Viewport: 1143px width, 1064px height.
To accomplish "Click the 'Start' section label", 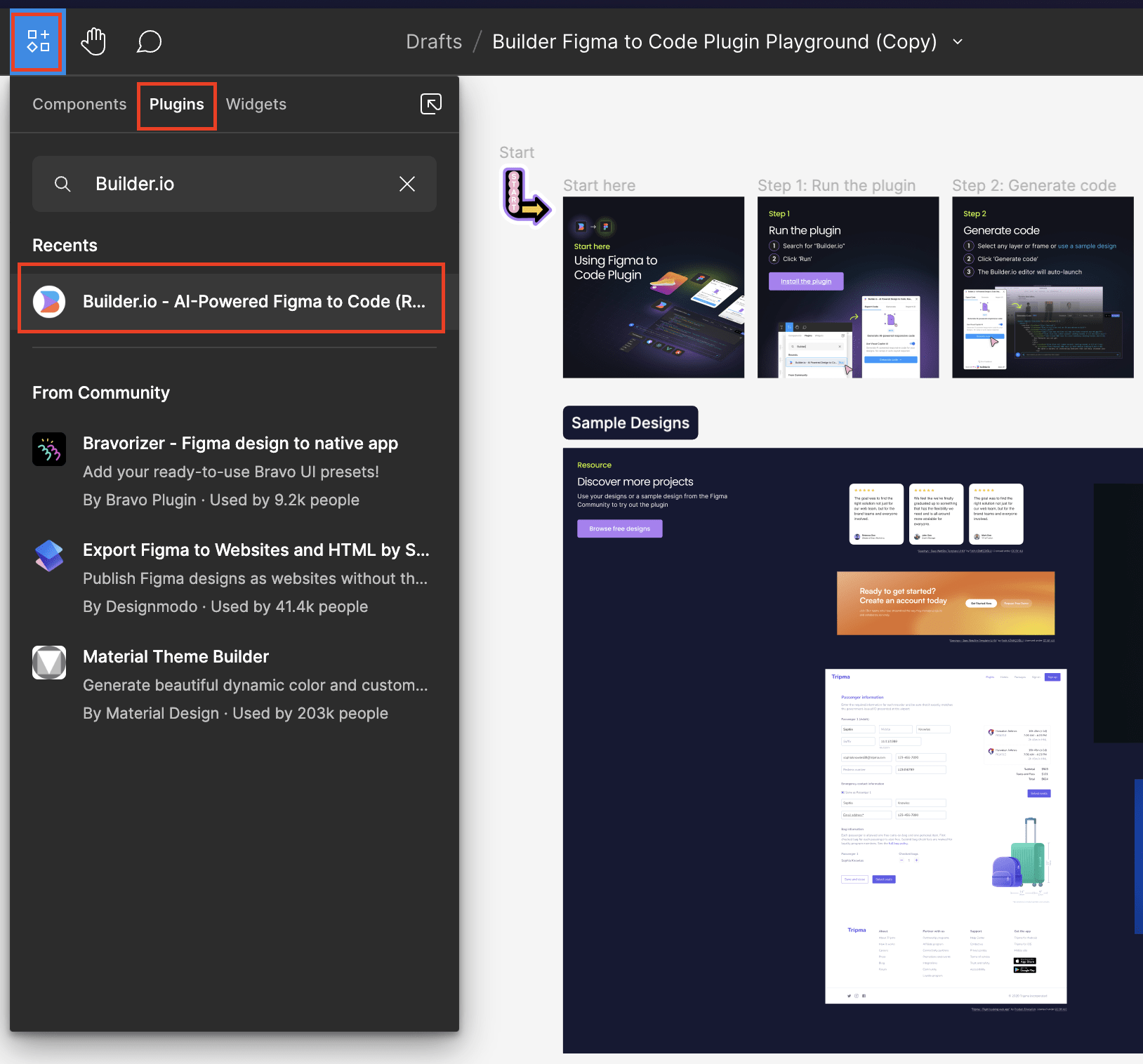I will click(517, 152).
